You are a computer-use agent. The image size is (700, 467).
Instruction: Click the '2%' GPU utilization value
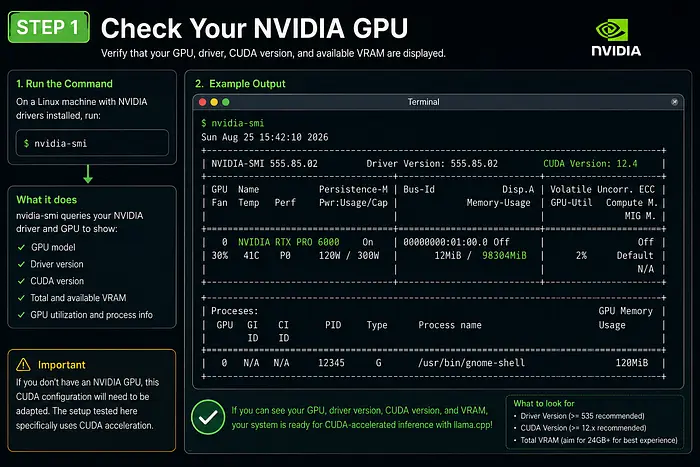click(x=581, y=255)
